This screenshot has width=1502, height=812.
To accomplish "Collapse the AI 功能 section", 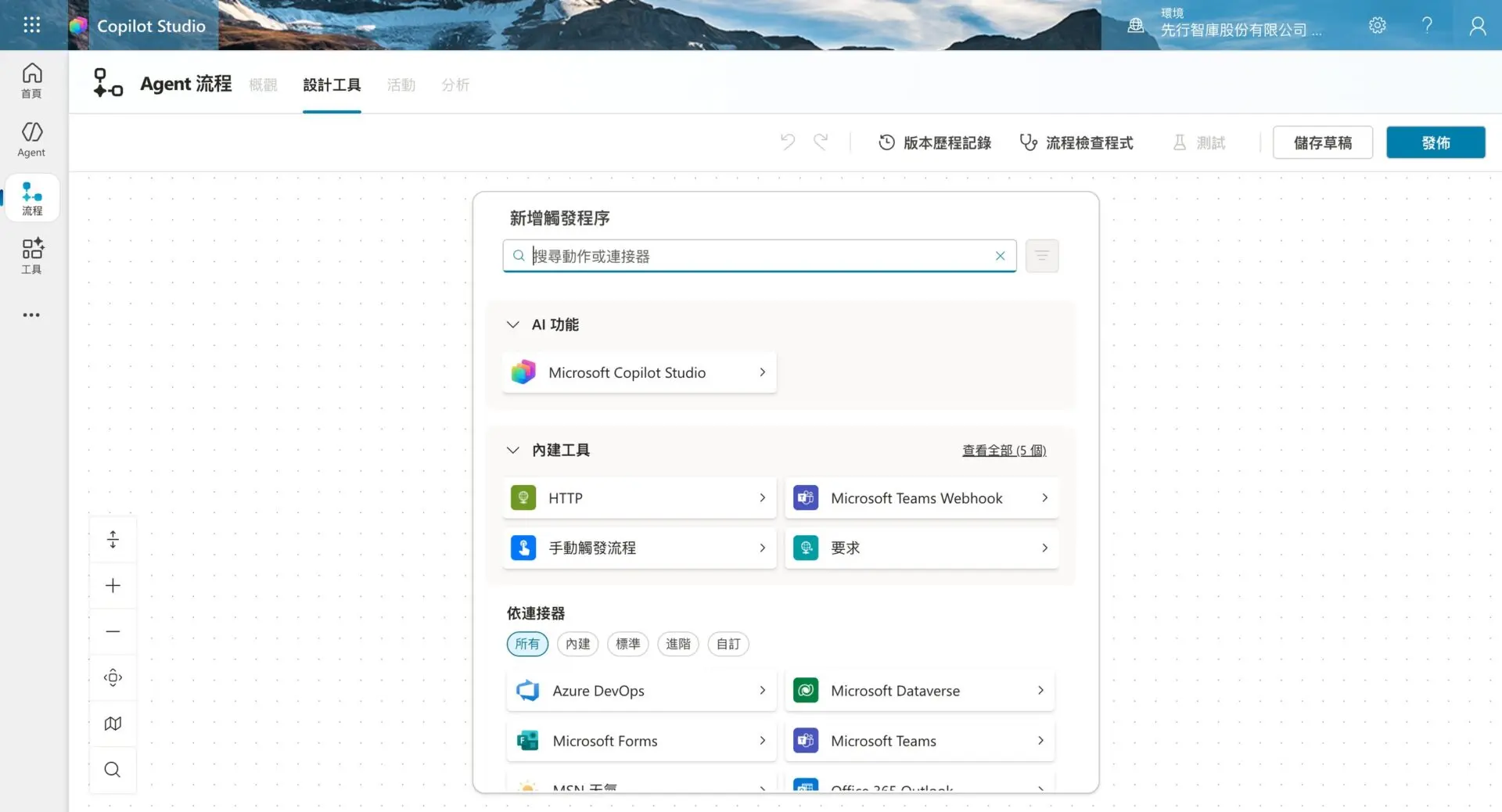I will click(513, 325).
